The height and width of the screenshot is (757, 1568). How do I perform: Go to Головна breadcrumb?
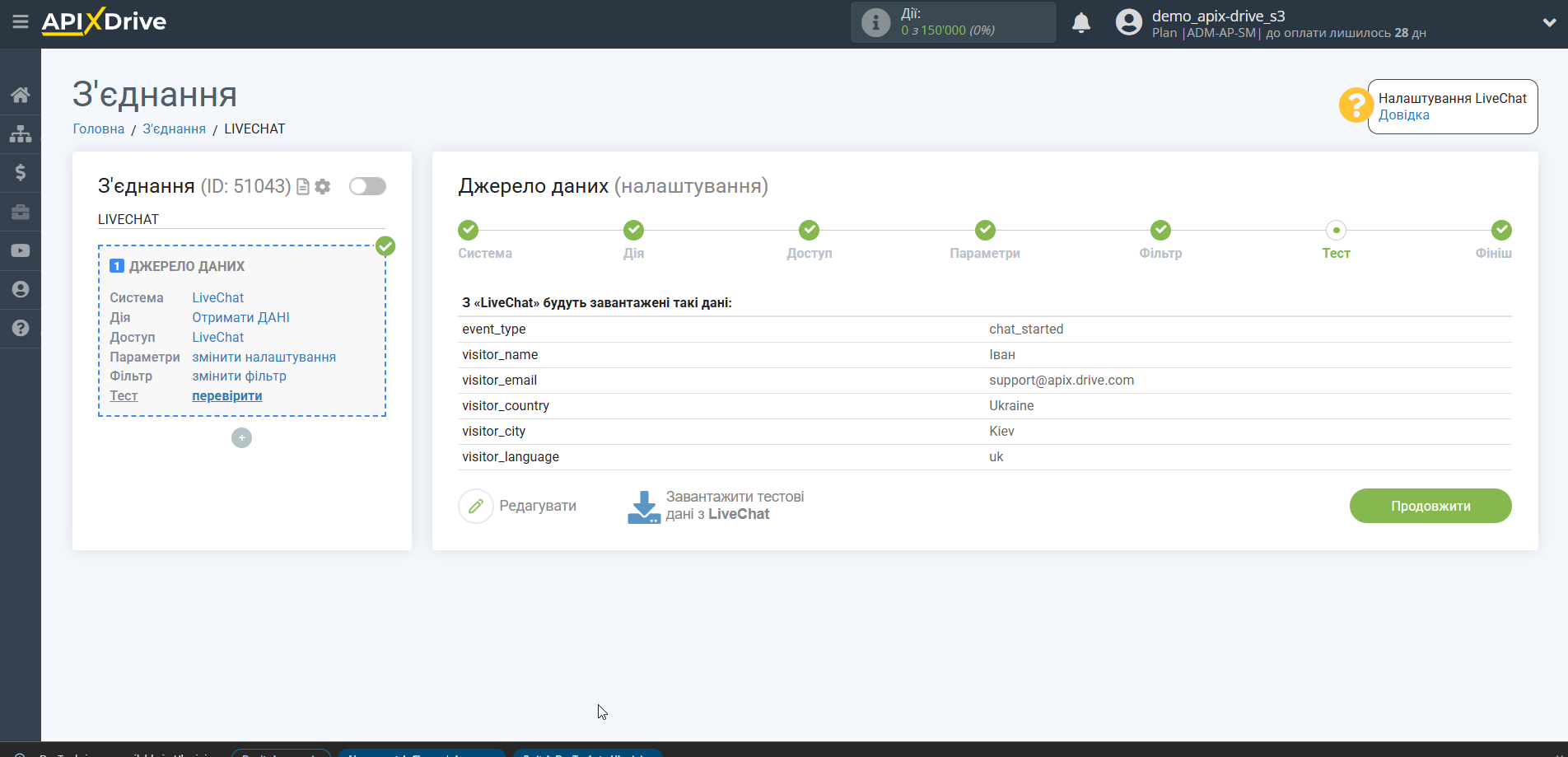click(99, 129)
